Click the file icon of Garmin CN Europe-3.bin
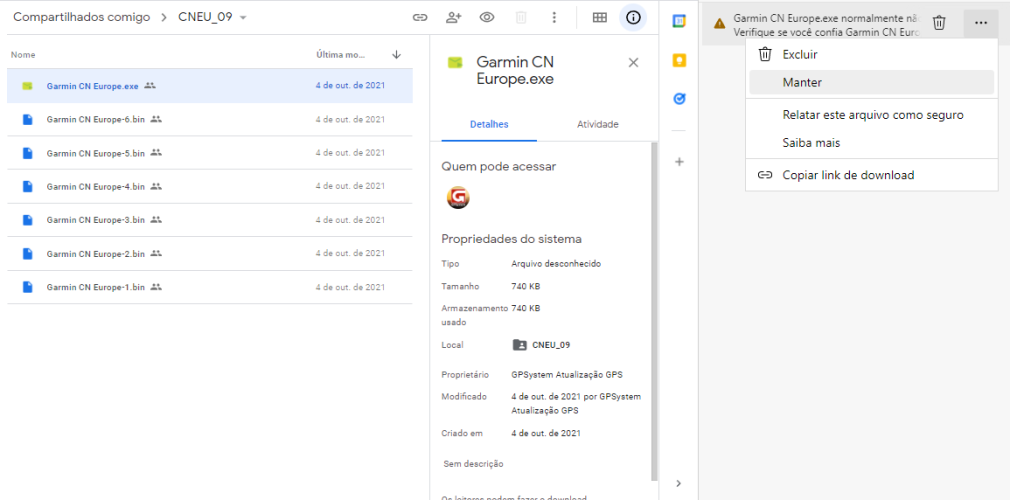Viewport: 1010px width, 500px height. pyautogui.click(x=27, y=220)
